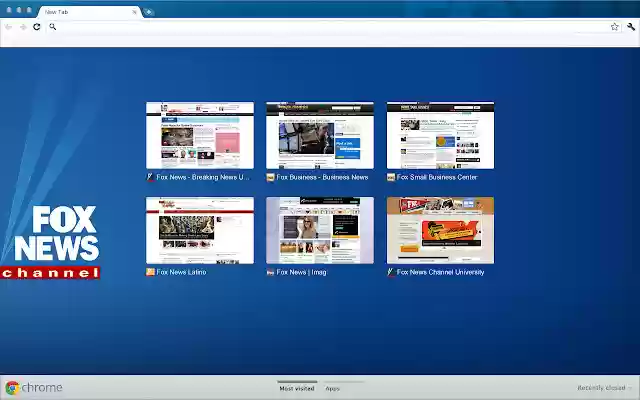
Task: Open the wrench settings menu
Action: [x=631, y=27]
